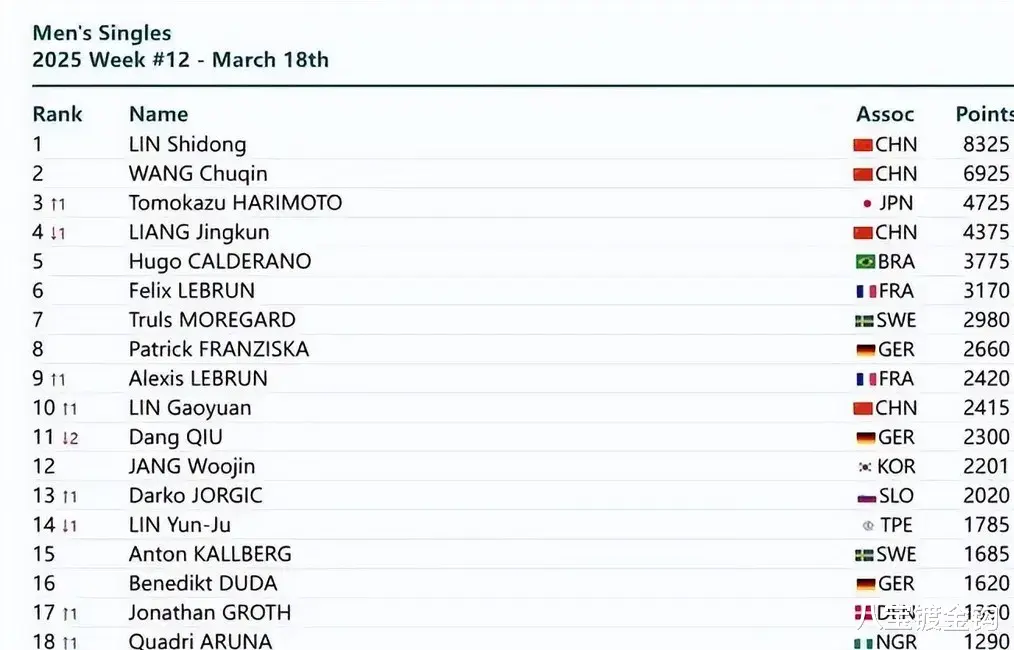This screenshot has width=1014, height=650.
Task: Click the red down arrow beside rank 4
Action: pyautogui.click(x=58, y=233)
